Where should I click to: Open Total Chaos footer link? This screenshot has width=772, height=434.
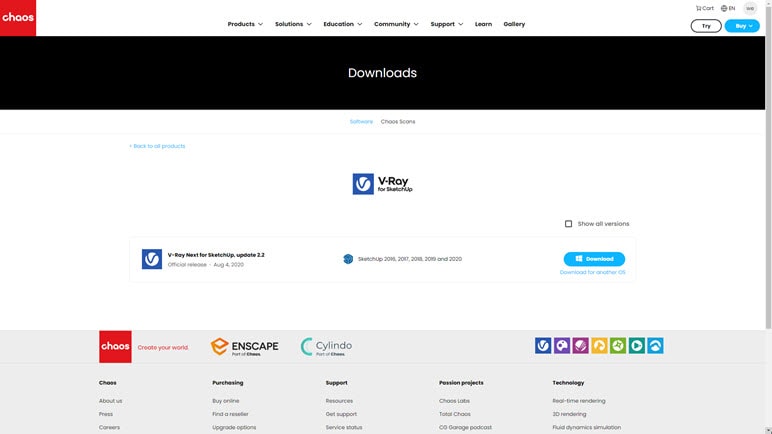[x=455, y=414]
